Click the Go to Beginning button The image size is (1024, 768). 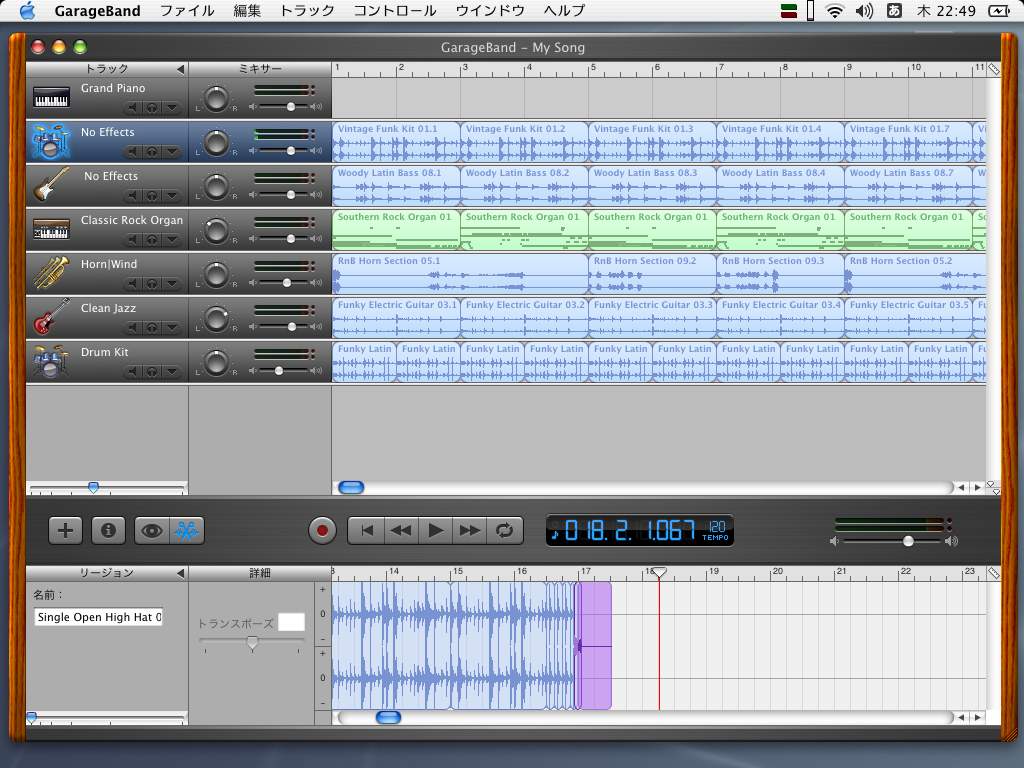pyautogui.click(x=366, y=531)
